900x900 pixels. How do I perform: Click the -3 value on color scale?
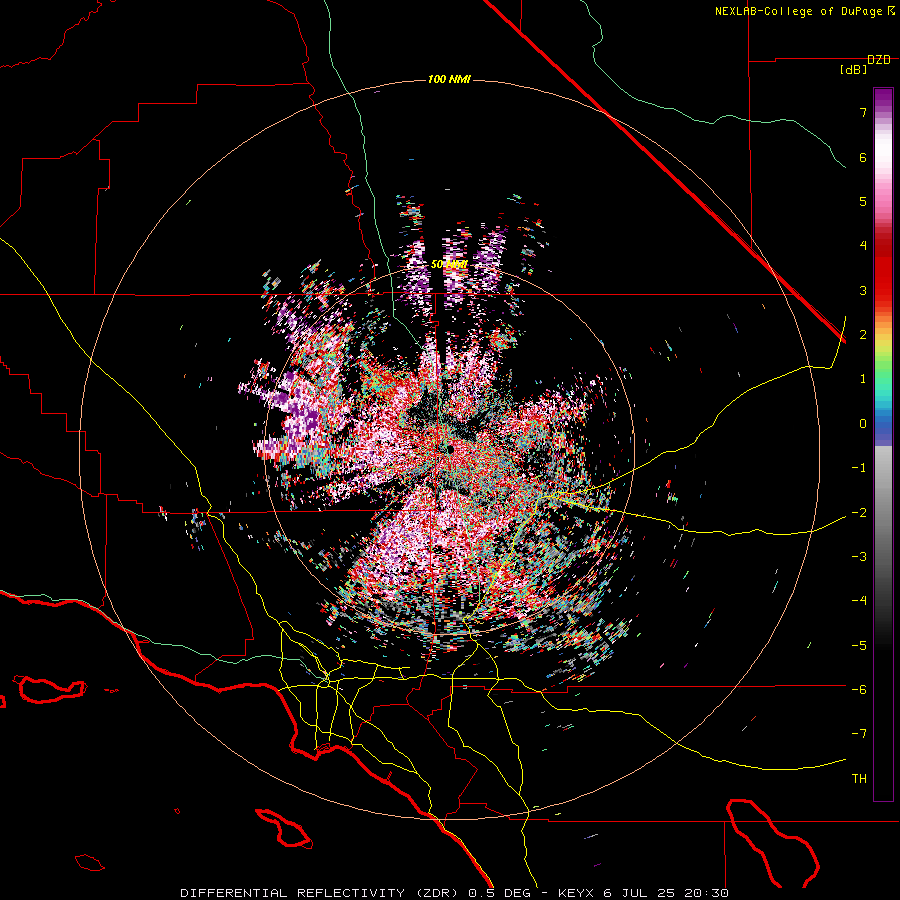point(859,556)
